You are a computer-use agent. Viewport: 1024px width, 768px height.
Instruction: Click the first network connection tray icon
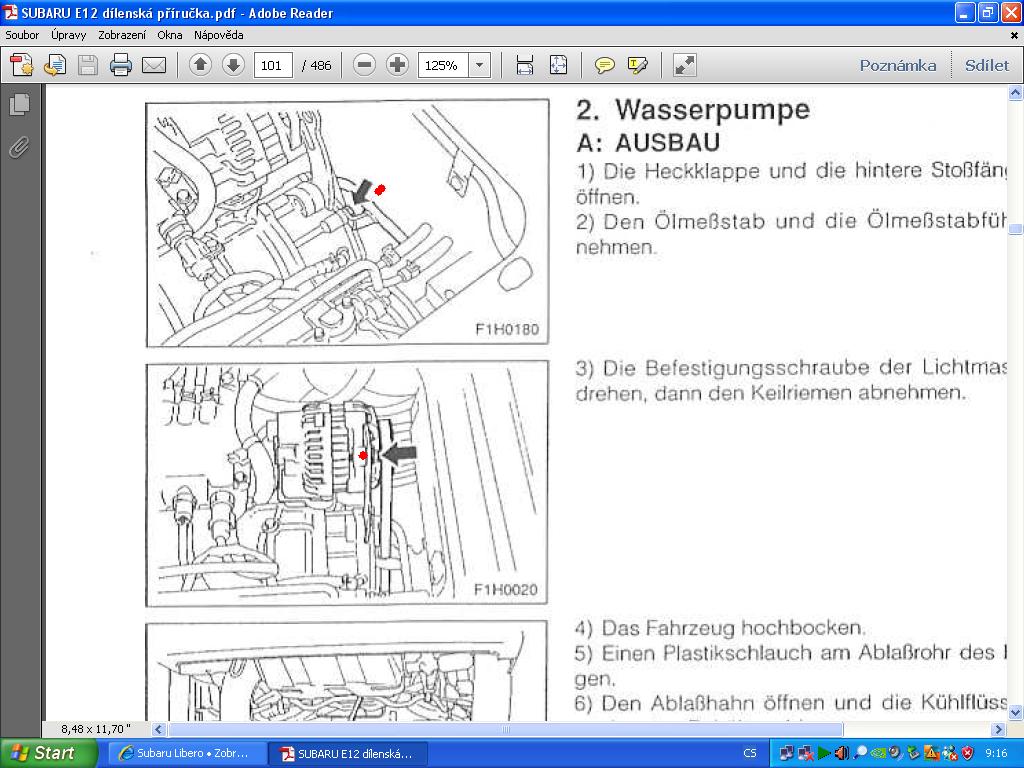(787, 753)
